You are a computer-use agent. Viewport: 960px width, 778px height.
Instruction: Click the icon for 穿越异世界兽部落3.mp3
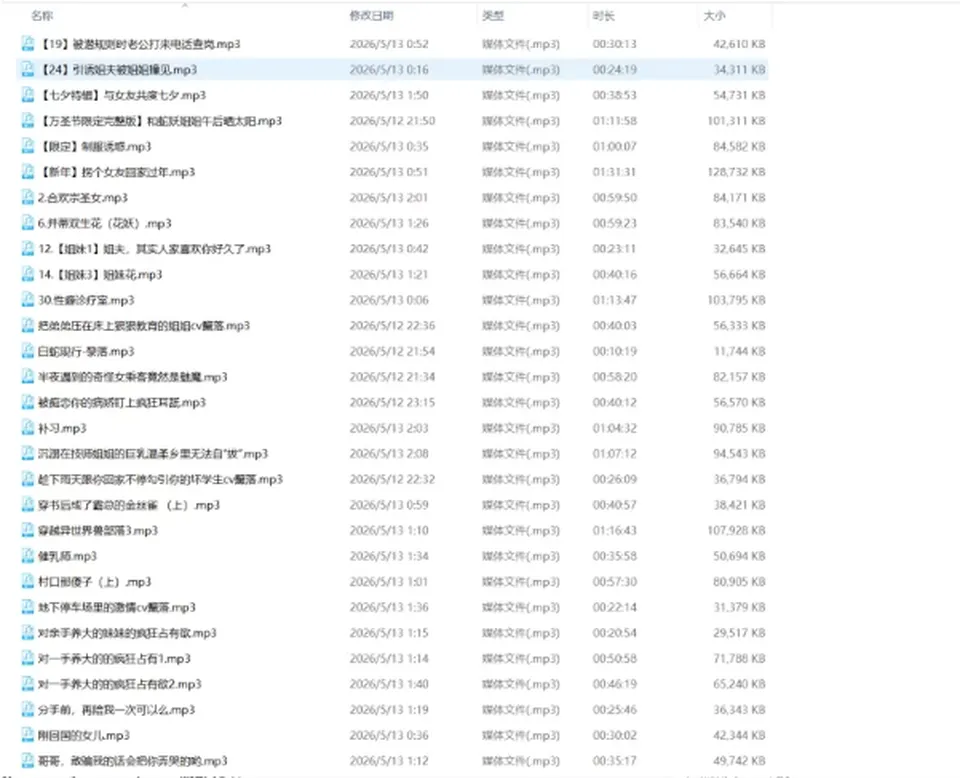pos(28,530)
